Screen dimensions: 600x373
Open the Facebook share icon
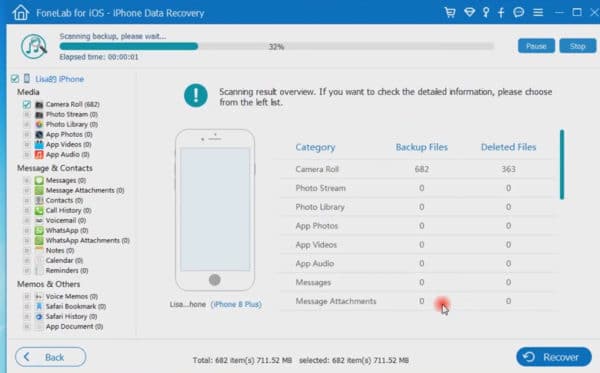(501, 12)
